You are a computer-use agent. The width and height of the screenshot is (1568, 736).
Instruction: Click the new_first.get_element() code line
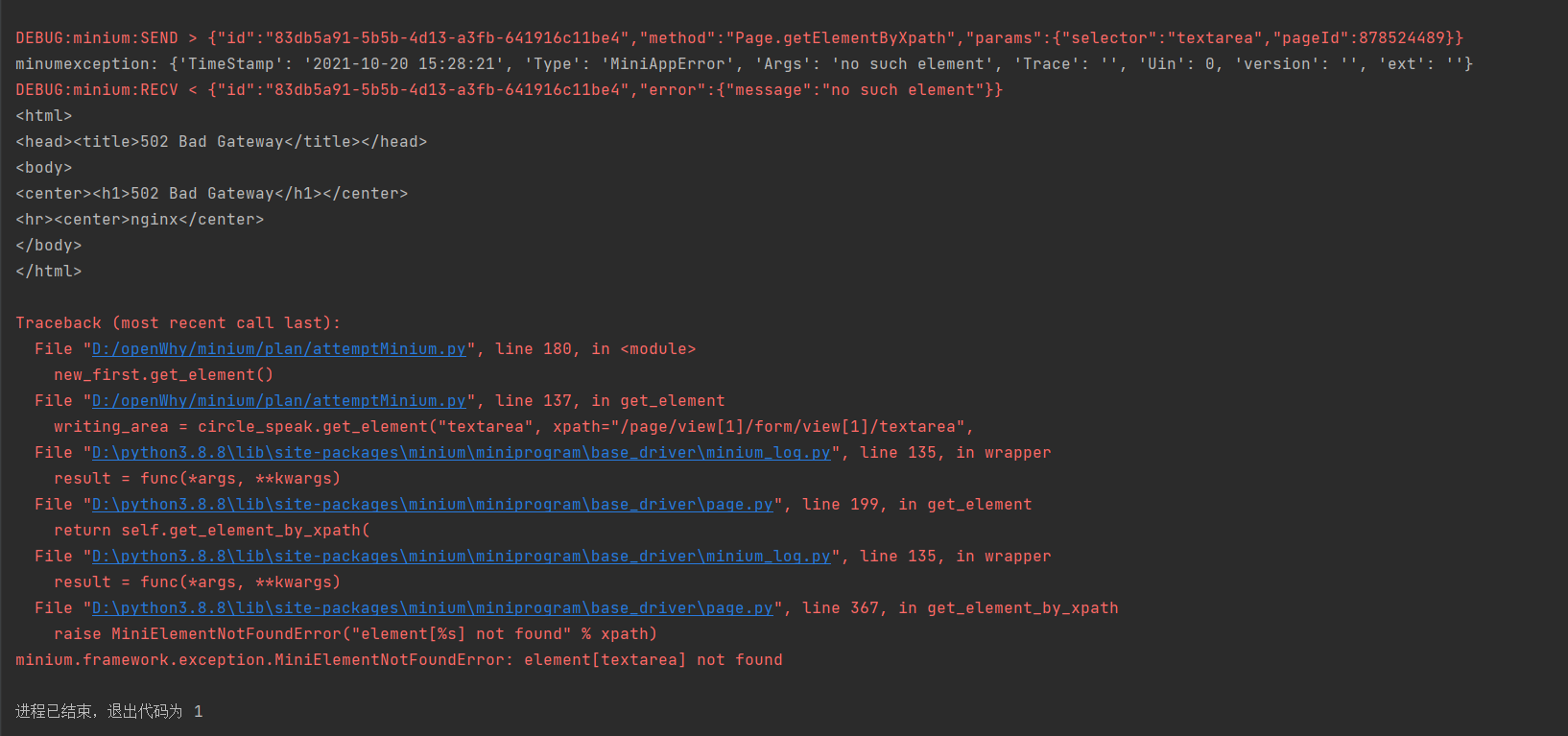[163, 375]
